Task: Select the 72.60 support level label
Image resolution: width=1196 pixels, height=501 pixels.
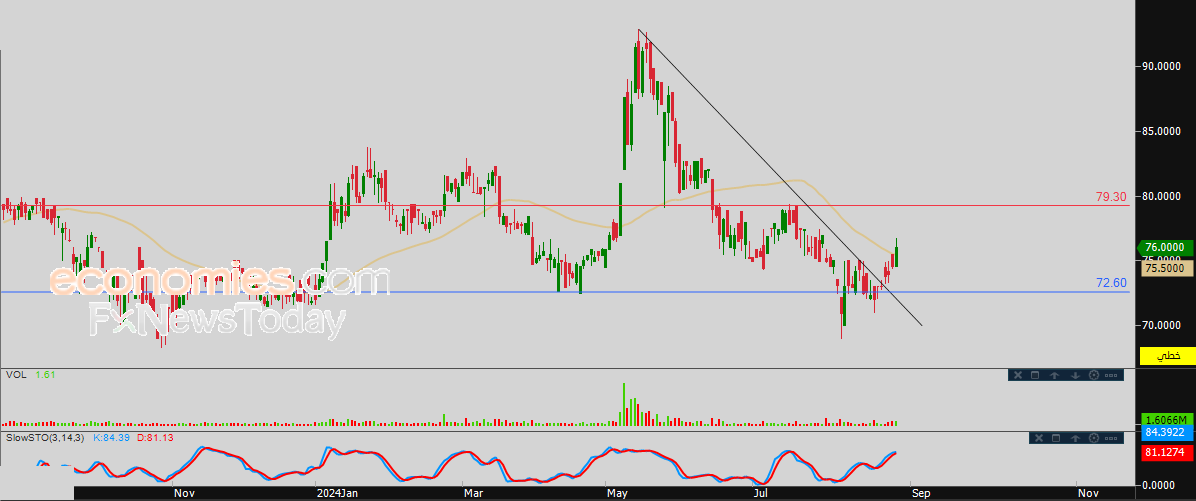Action: tap(1111, 283)
